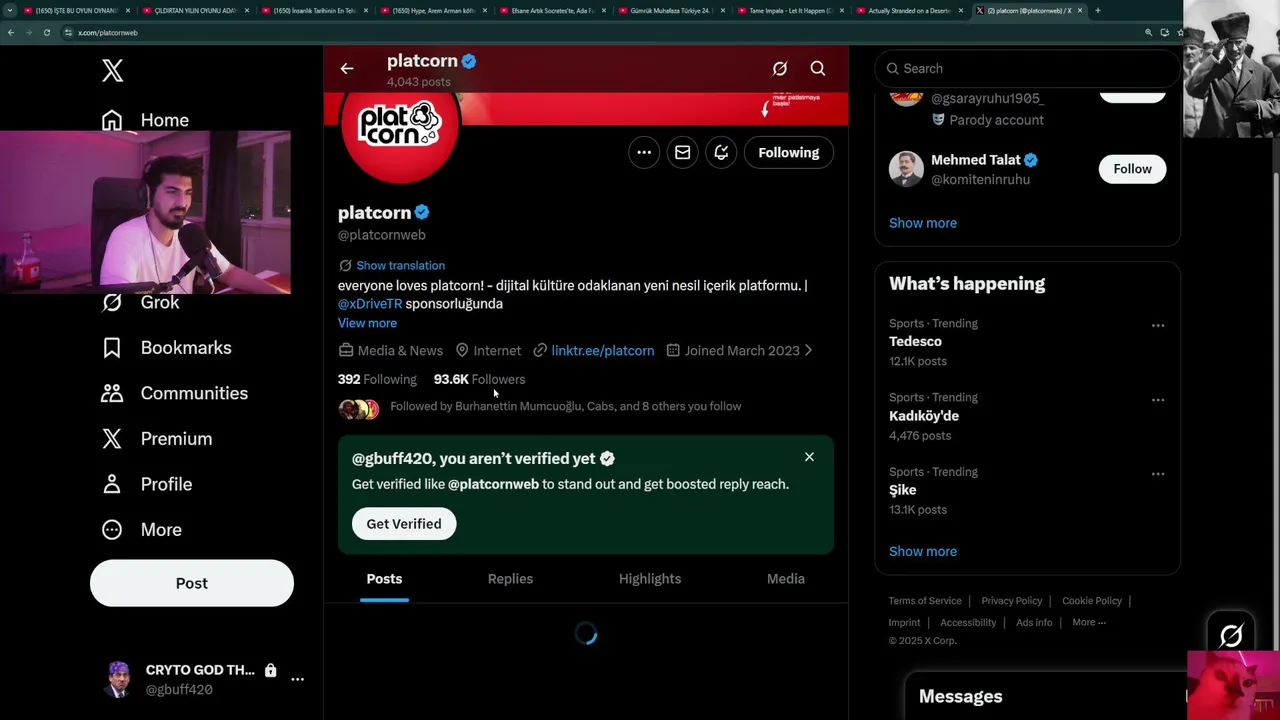Open the @xDriveTR mention link
The height and width of the screenshot is (720, 1280).
(370, 303)
